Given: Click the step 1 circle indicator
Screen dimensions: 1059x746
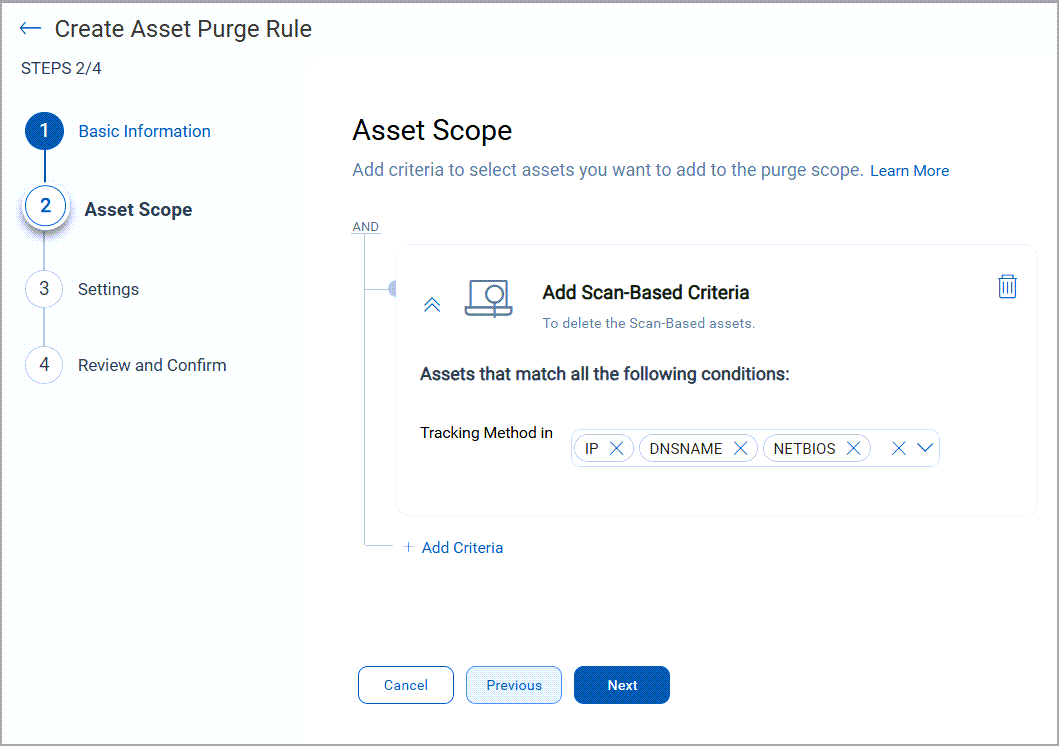Looking at the screenshot, I should tap(45, 130).
